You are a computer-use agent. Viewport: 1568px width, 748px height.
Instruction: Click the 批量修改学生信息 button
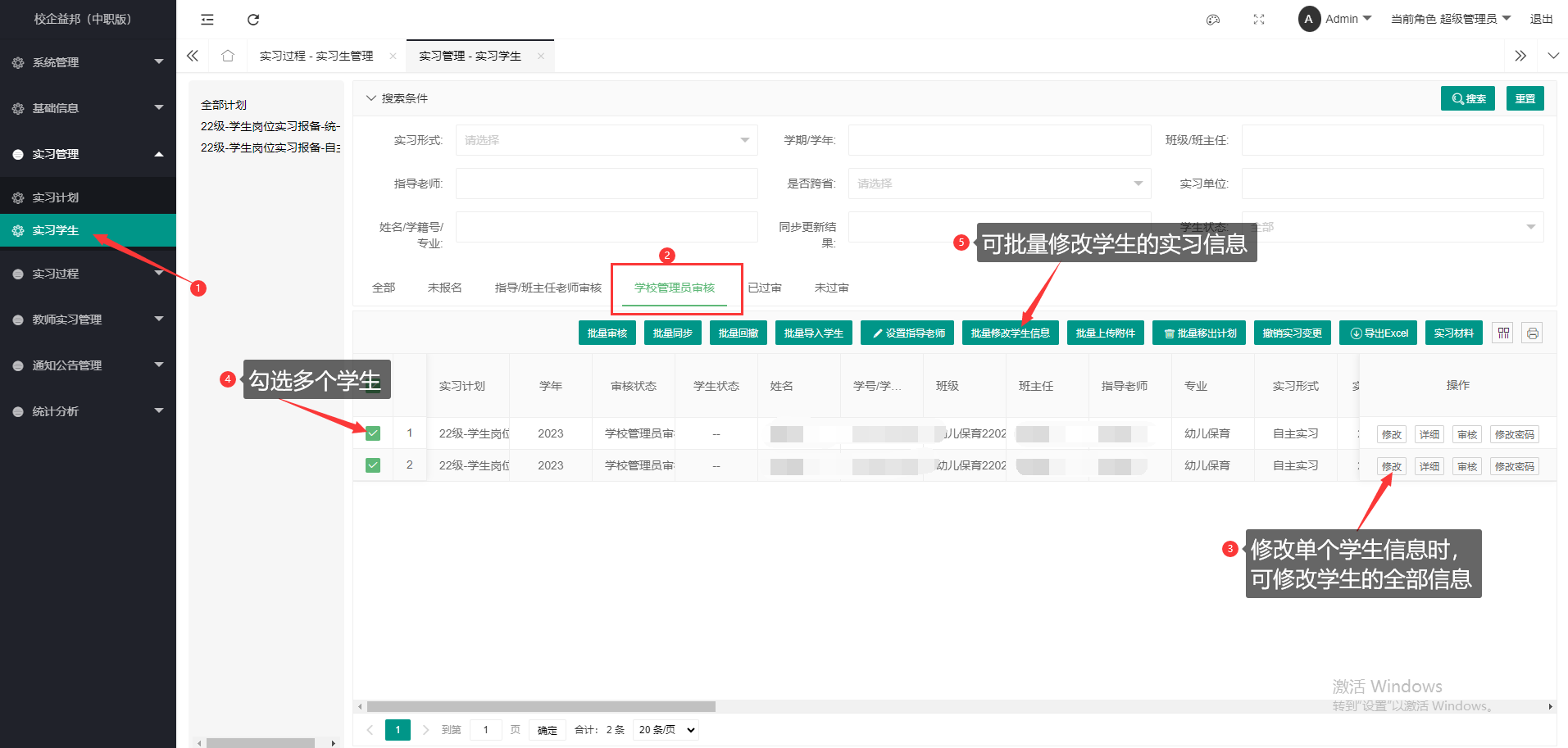tap(1010, 333)
